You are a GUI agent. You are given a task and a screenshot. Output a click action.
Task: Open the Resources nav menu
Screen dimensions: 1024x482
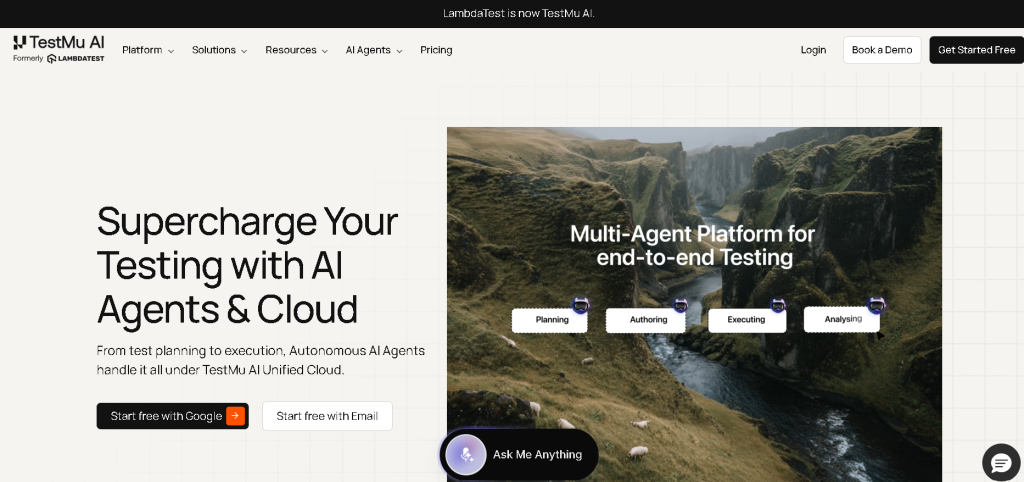(296, 50)
